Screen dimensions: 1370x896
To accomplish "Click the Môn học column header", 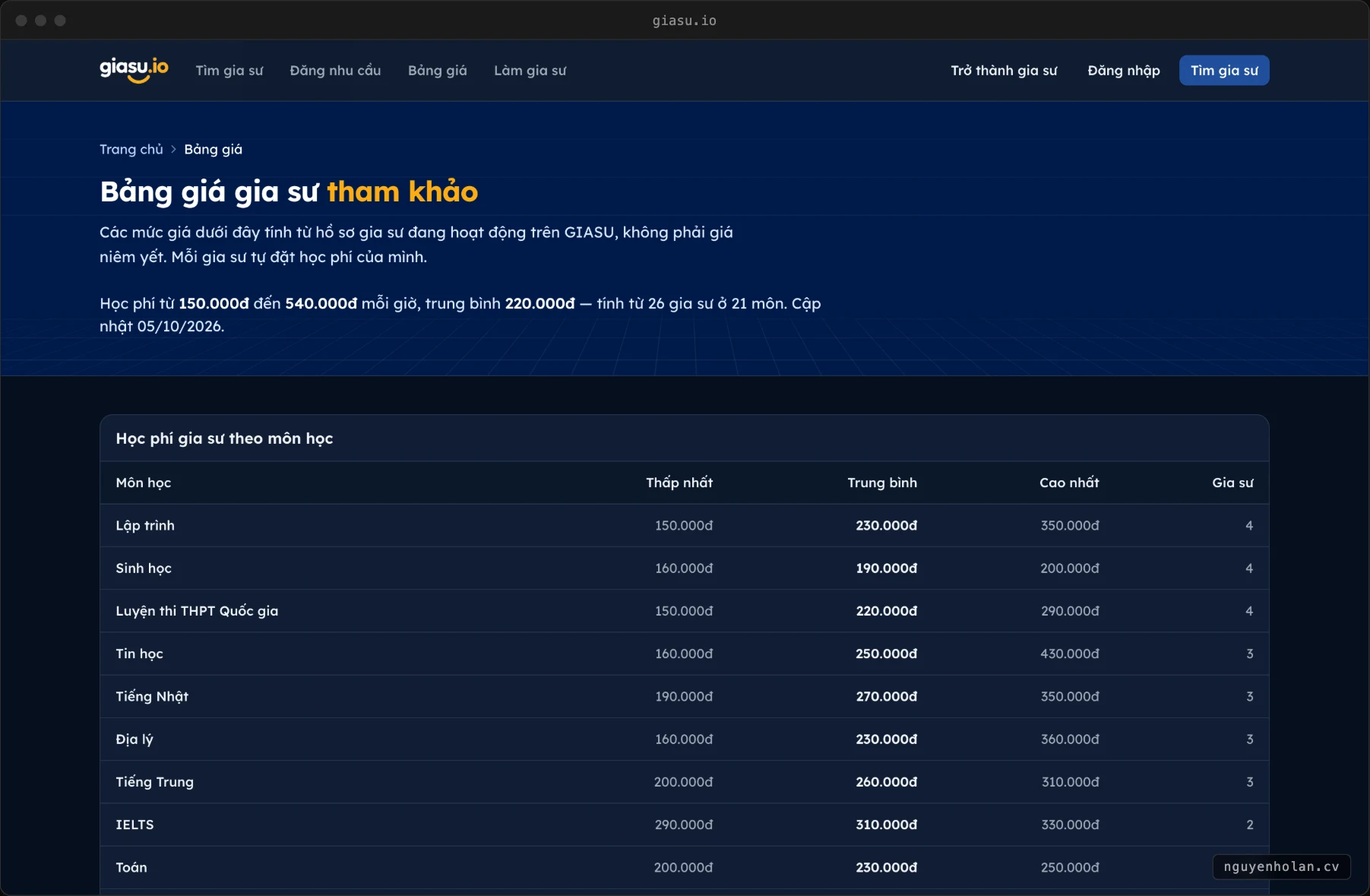I will (x=144, y=483).
